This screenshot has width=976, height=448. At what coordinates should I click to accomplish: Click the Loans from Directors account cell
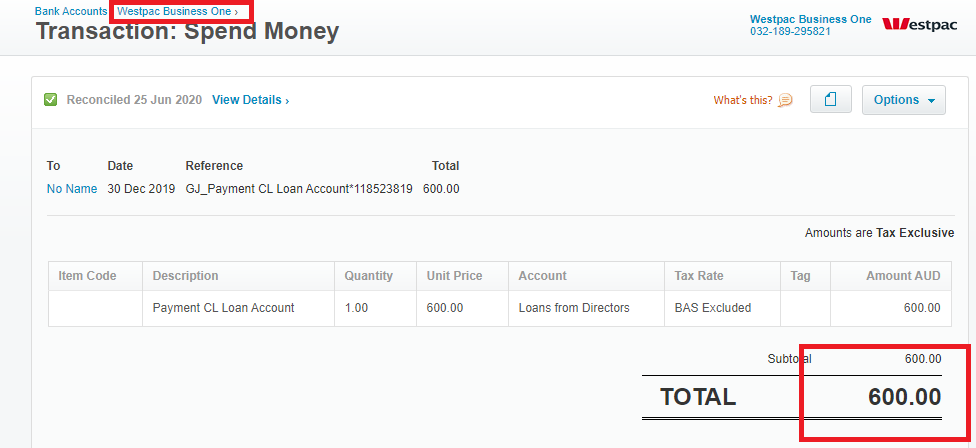click(586, 308)
